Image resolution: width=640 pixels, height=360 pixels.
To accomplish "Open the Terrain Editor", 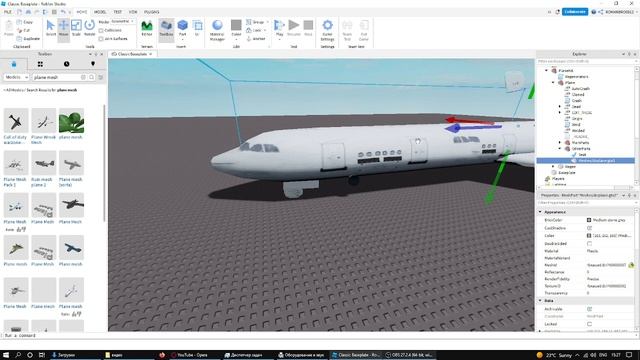I will tap(147, 28).
